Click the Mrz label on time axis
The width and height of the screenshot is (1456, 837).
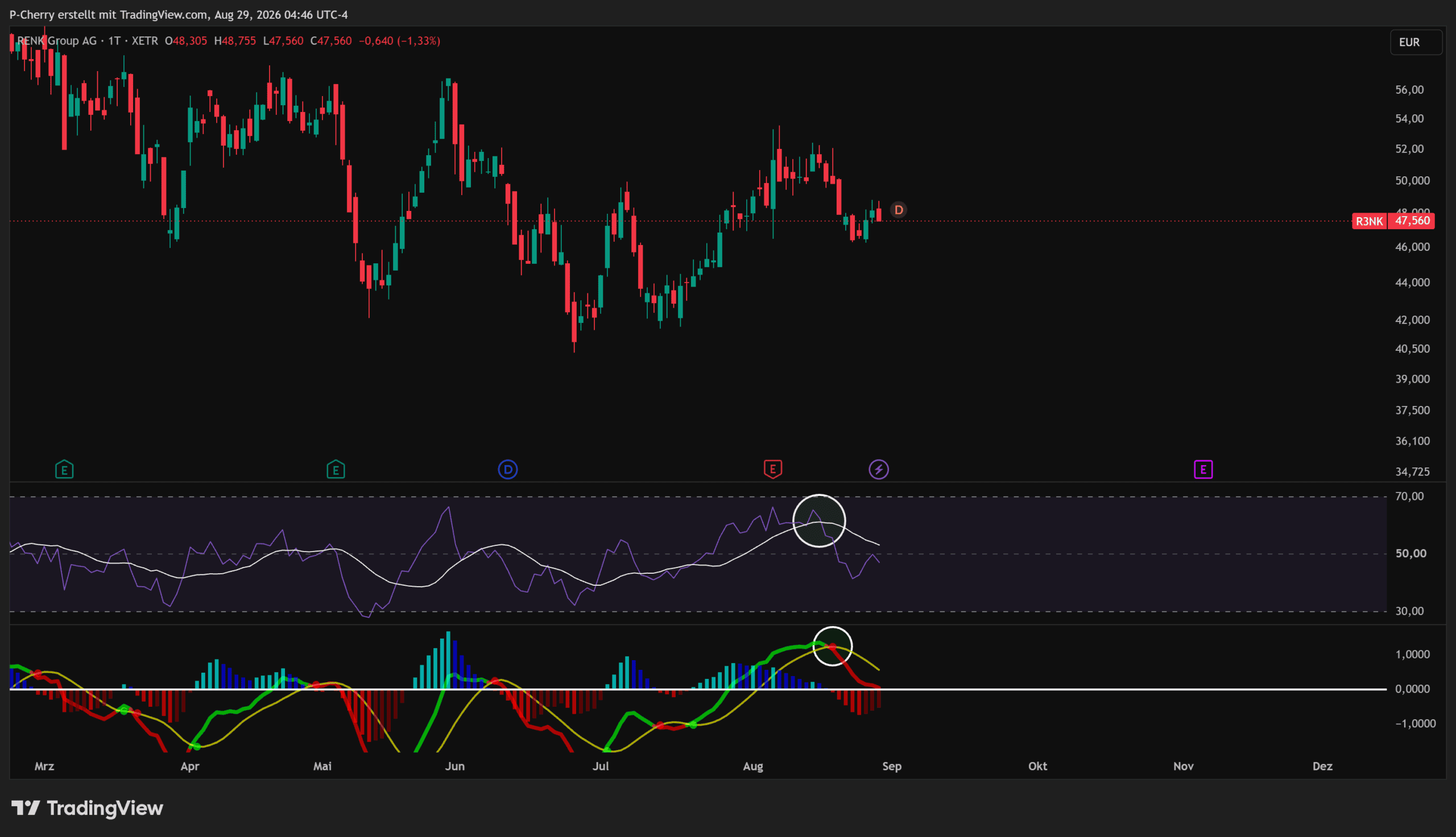coord(44,766)
